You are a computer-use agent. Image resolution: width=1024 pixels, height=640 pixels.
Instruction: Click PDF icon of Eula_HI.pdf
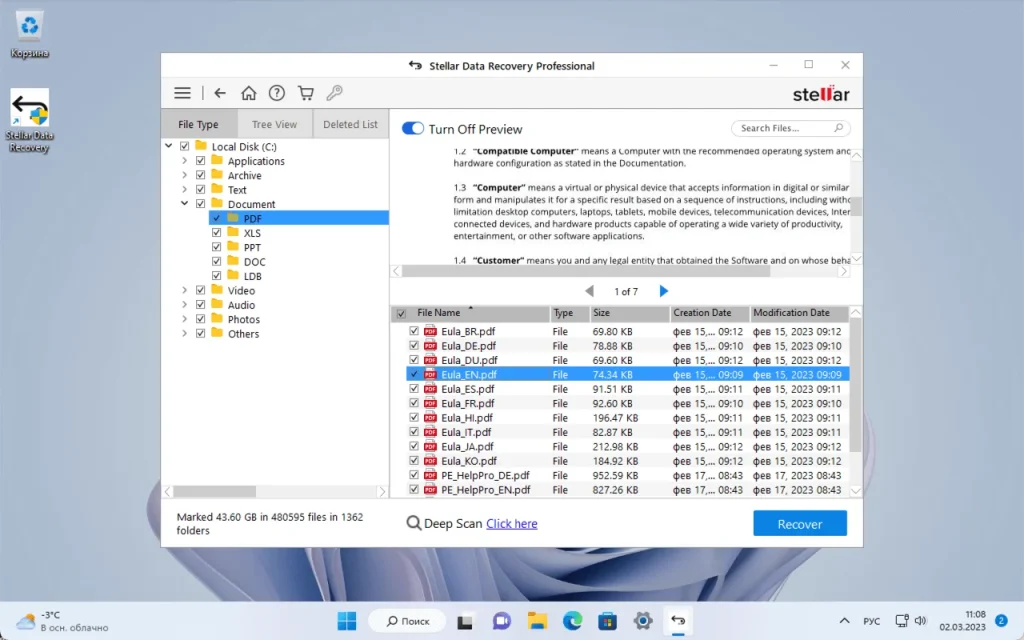tap(430, 417)
